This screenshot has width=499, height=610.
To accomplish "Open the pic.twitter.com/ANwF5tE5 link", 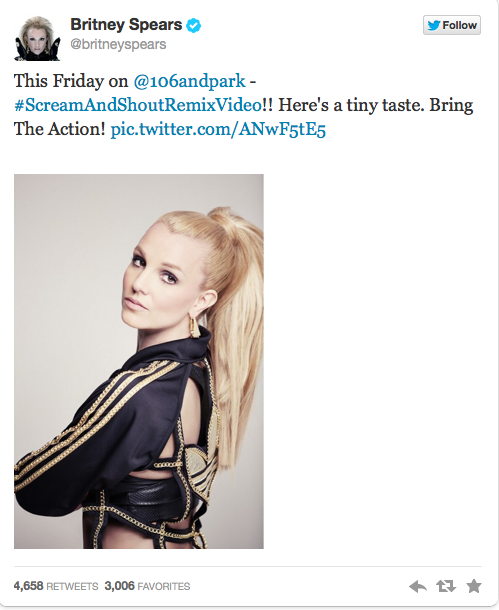I will [218, 129].
